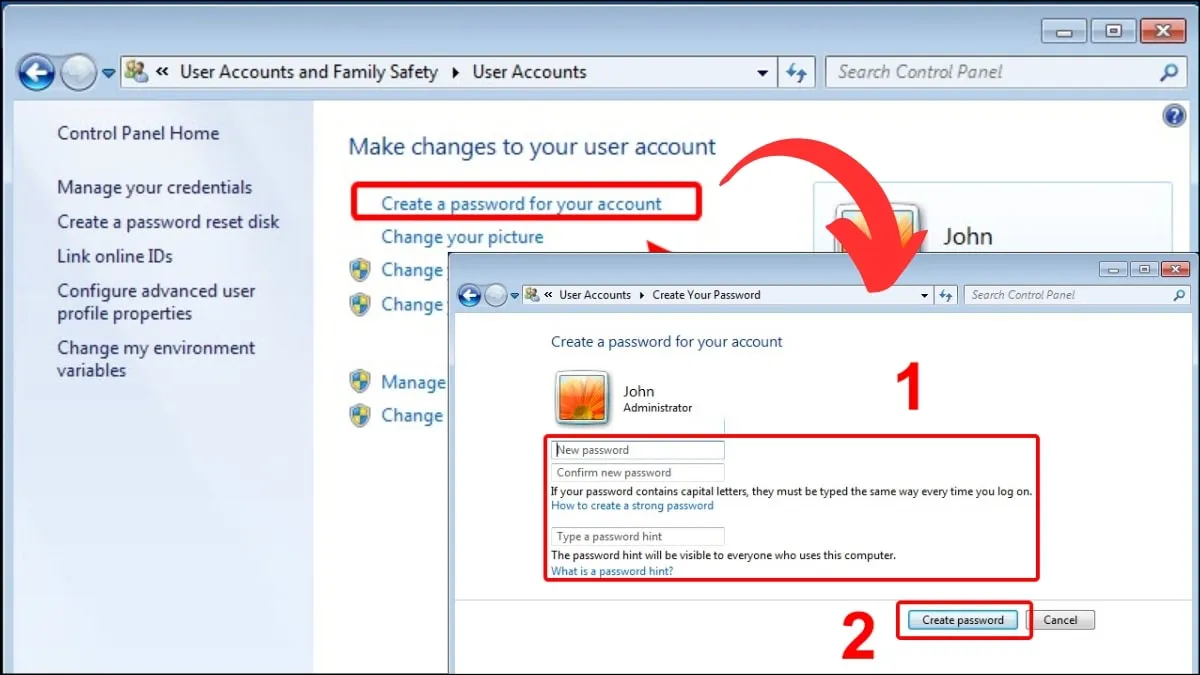Viewport: 1200px width, 675px height.
Task: Click the User Accounts icon in the address bar
Action: 135,71
